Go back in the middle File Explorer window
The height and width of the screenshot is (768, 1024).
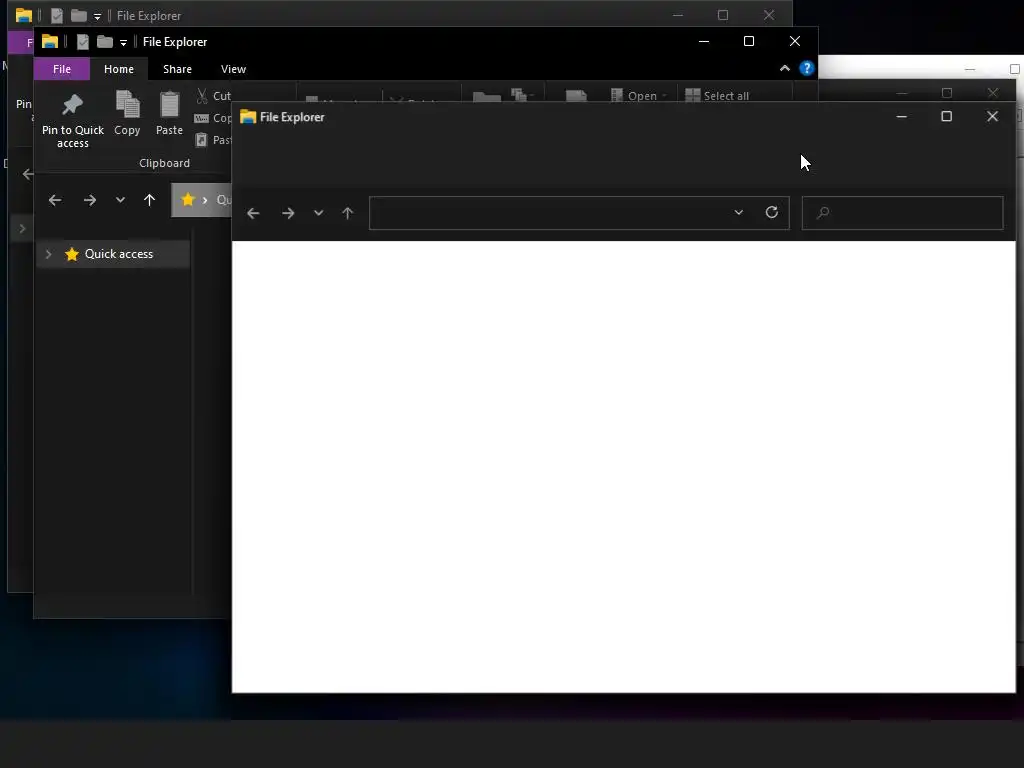pos(55,200)
